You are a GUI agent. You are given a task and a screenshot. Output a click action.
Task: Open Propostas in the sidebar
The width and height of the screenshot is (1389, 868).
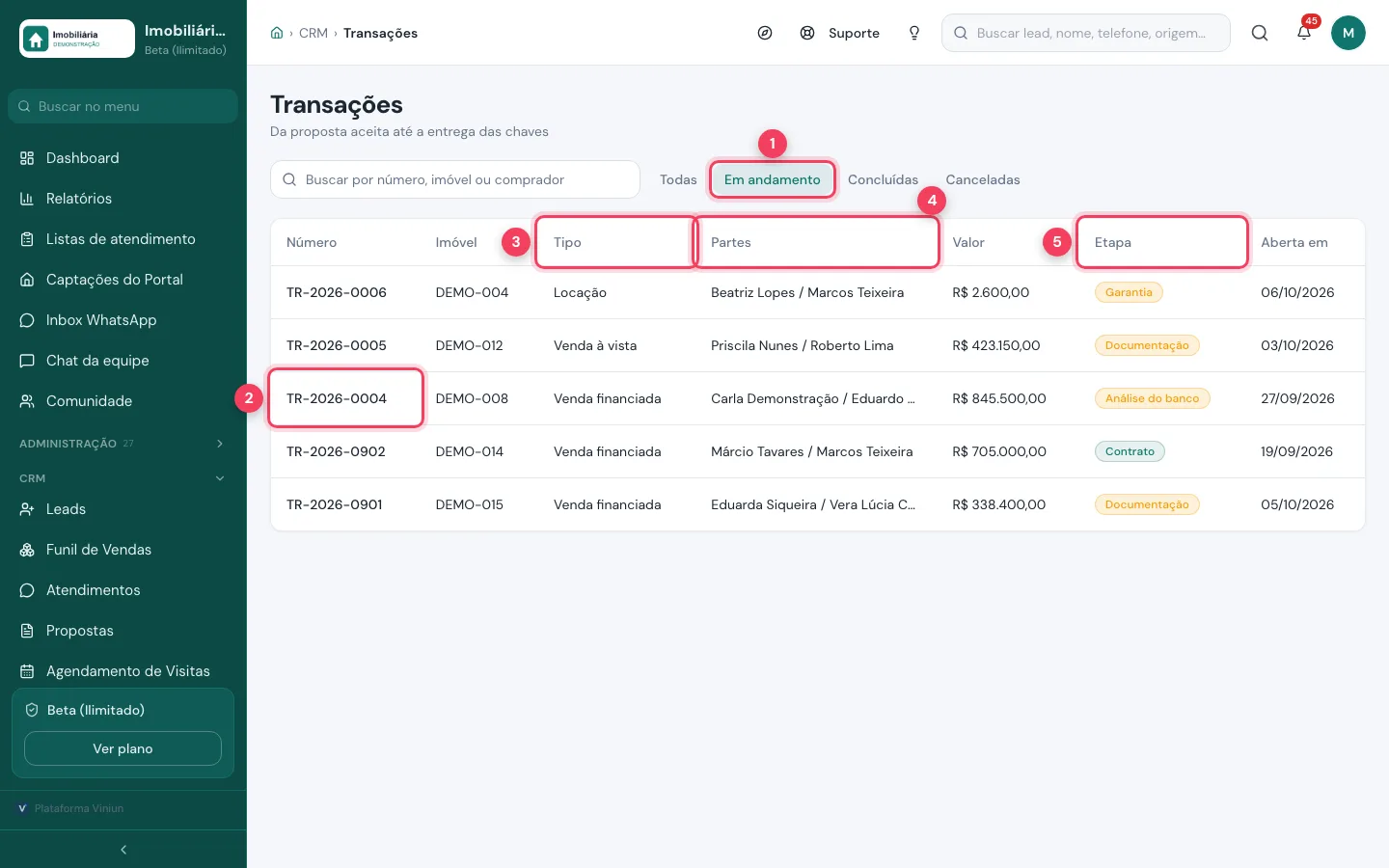(x=123, y=631)
